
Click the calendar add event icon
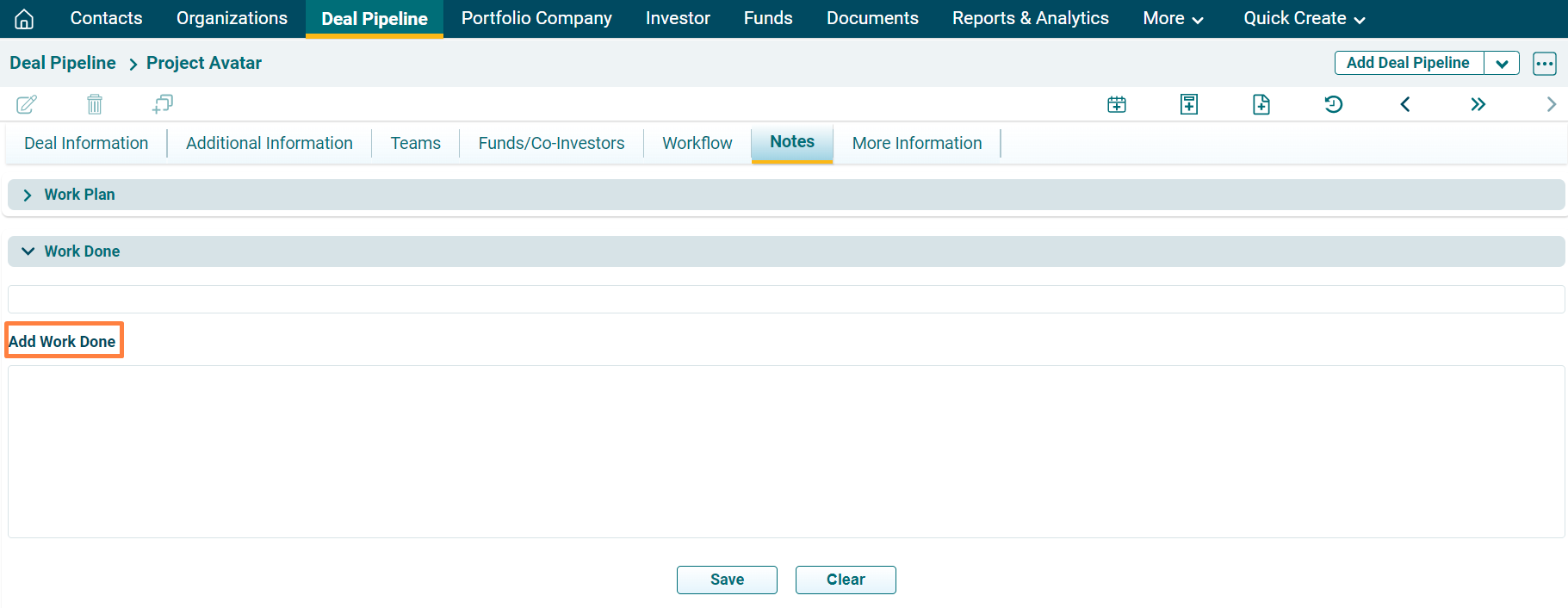pos(1117,104)
